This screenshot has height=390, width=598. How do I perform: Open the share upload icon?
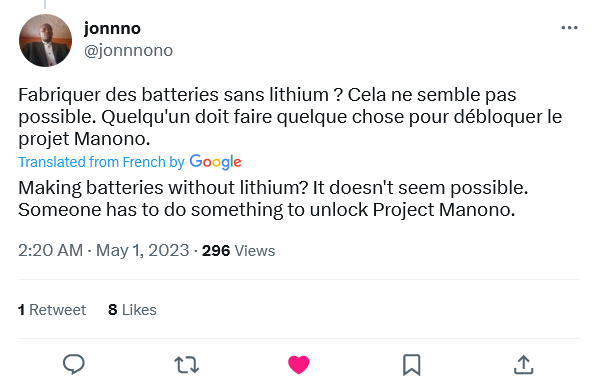[x=523, y=364]
